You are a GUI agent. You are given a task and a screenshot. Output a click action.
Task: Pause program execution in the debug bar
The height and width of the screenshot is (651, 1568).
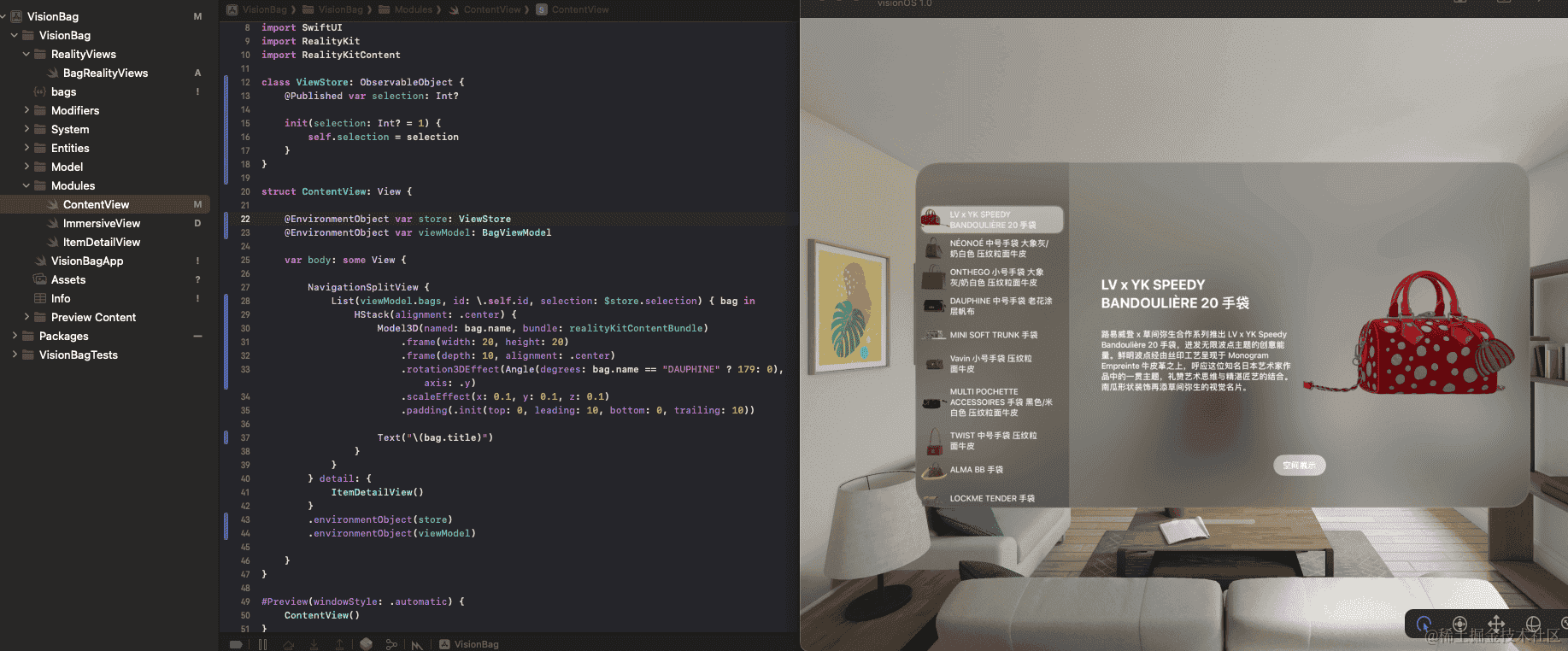(262, 644)
